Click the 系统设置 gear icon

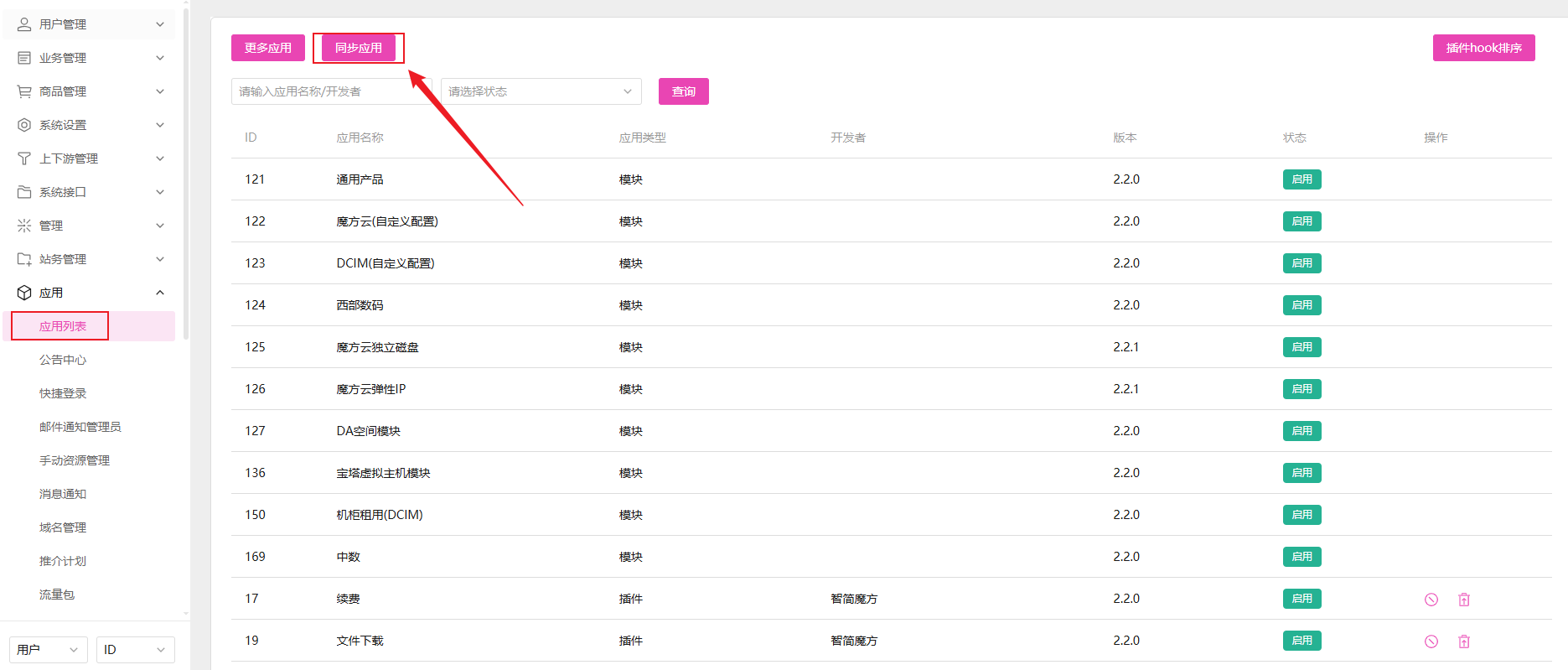(24, 125)
